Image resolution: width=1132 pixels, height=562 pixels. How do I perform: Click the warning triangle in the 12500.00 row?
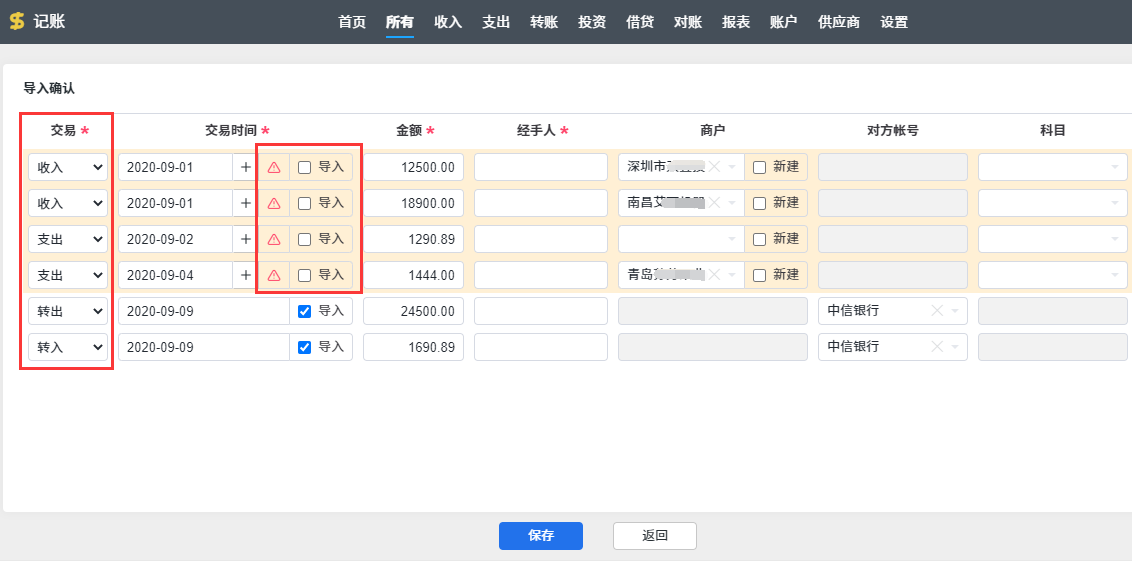click(x=274, y=167)
